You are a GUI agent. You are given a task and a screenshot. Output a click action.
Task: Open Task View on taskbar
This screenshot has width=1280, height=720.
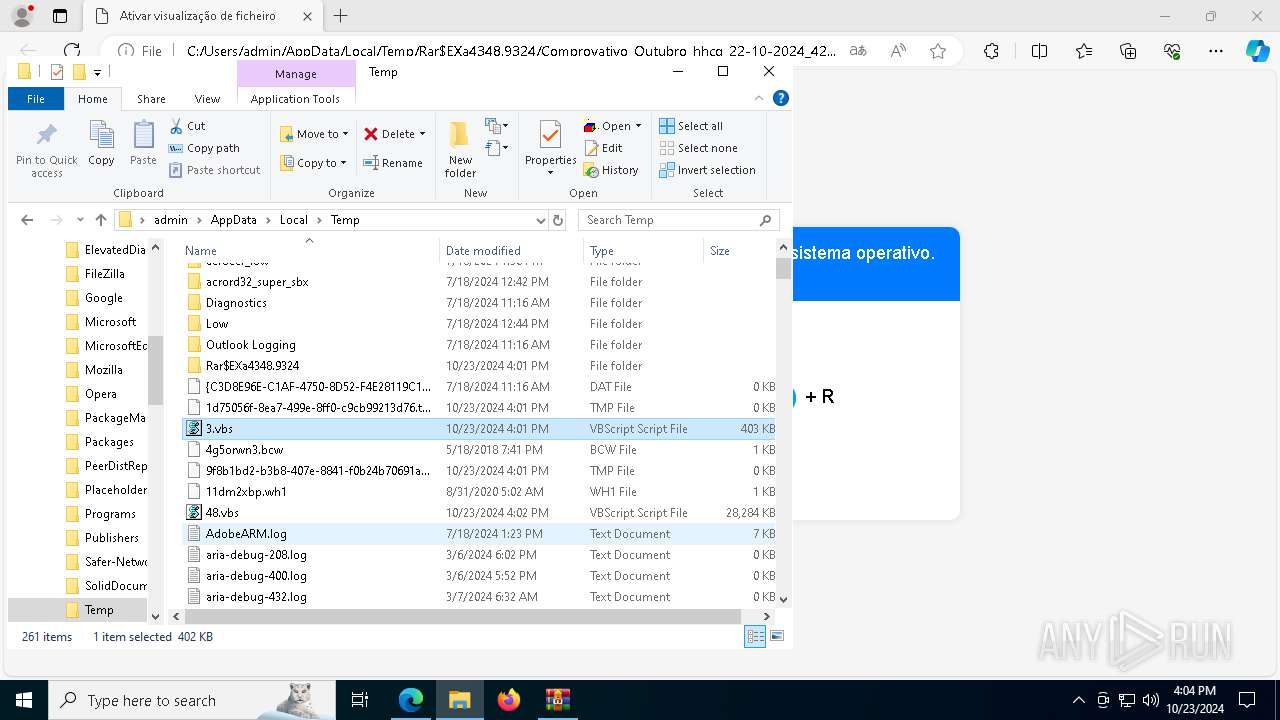pyautogui.click(x=360, y=700)
